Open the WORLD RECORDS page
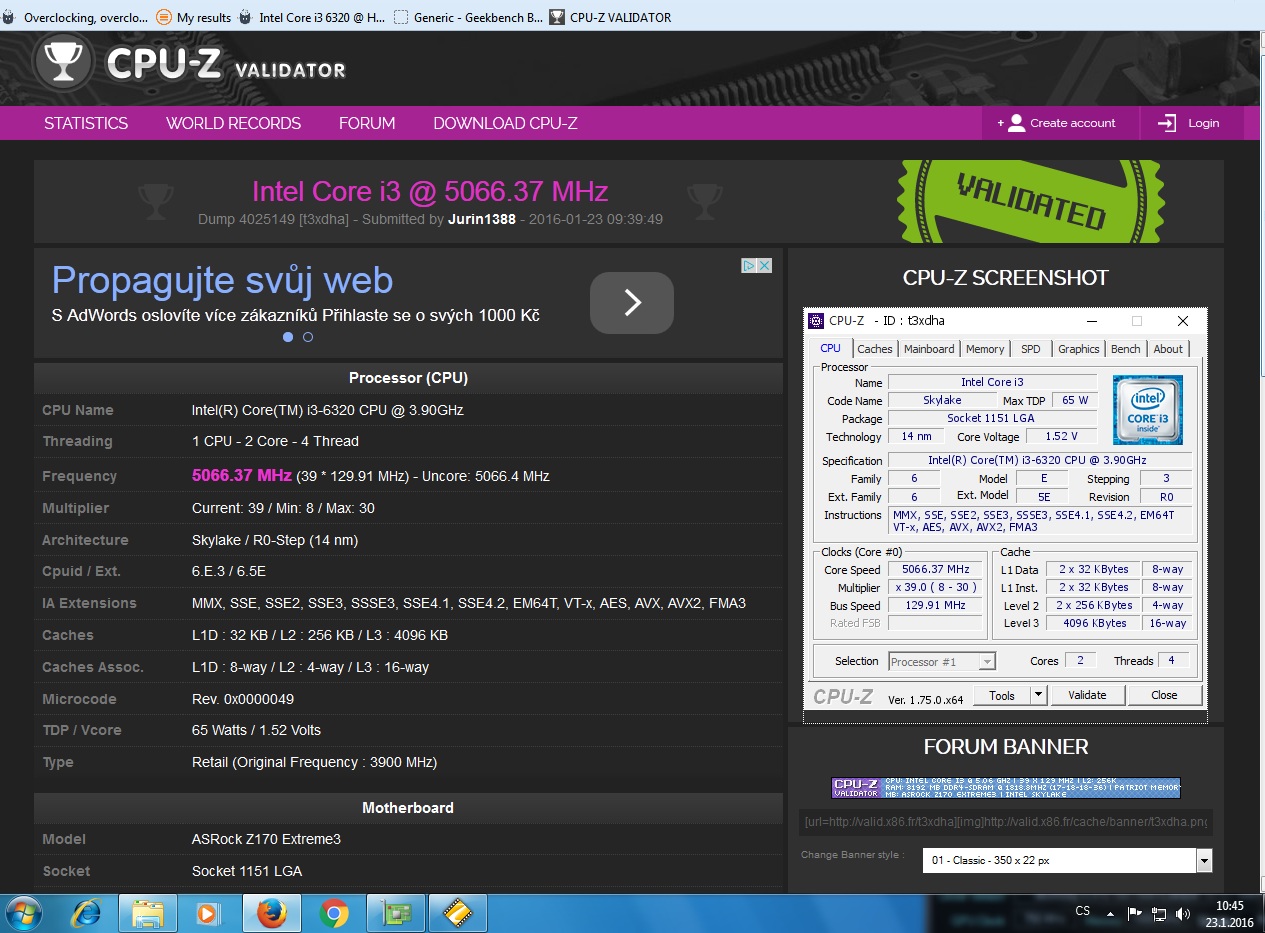The image size is (1265, 933). pyautogui.click(x=233, y=123)
